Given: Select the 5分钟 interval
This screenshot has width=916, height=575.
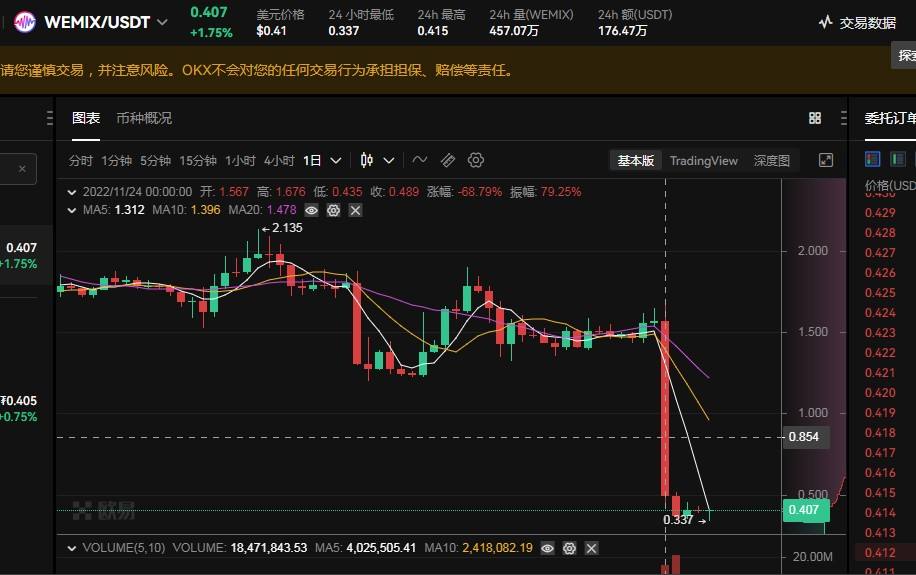Looking at the screenshot, I should click(155, 161).
